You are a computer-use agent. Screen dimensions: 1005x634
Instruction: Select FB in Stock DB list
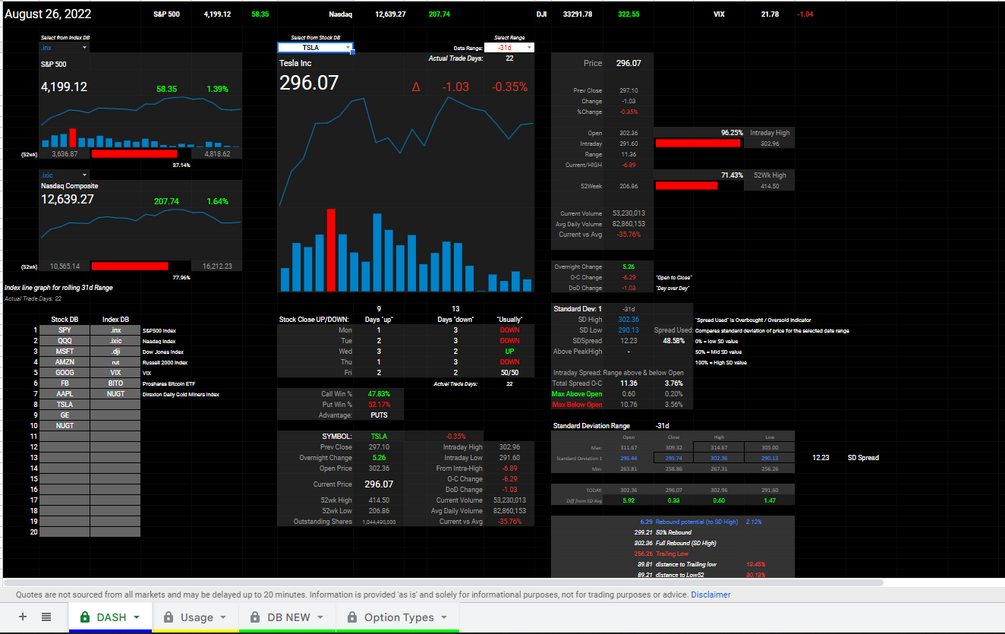click(x=65, y=383)
